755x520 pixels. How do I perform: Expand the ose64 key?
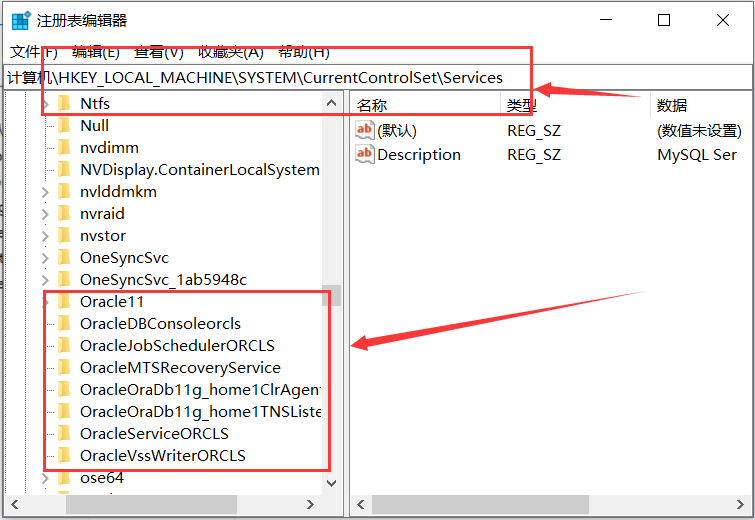click(45, 478)
